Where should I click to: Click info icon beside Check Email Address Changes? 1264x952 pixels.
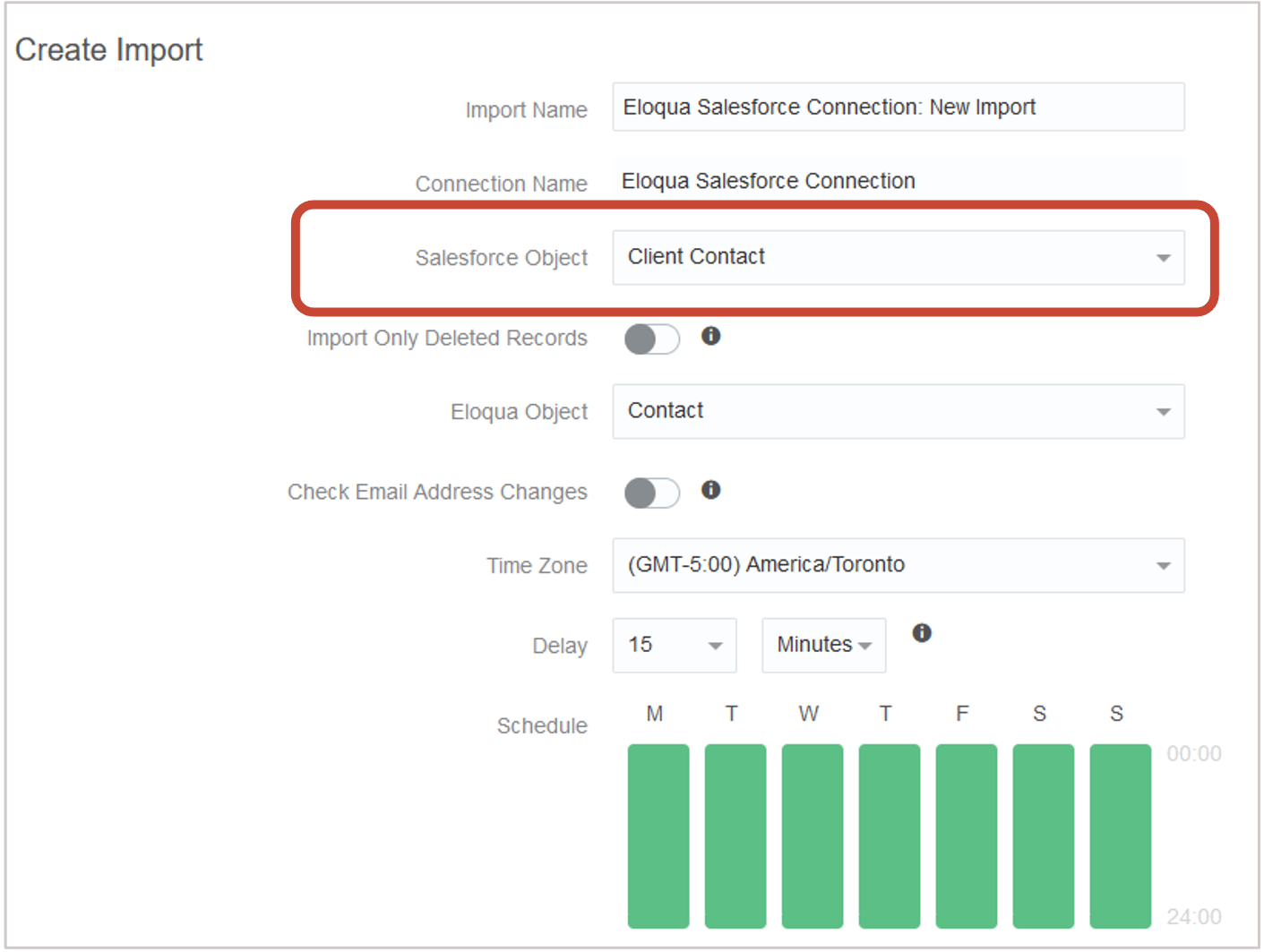[710, 490]
